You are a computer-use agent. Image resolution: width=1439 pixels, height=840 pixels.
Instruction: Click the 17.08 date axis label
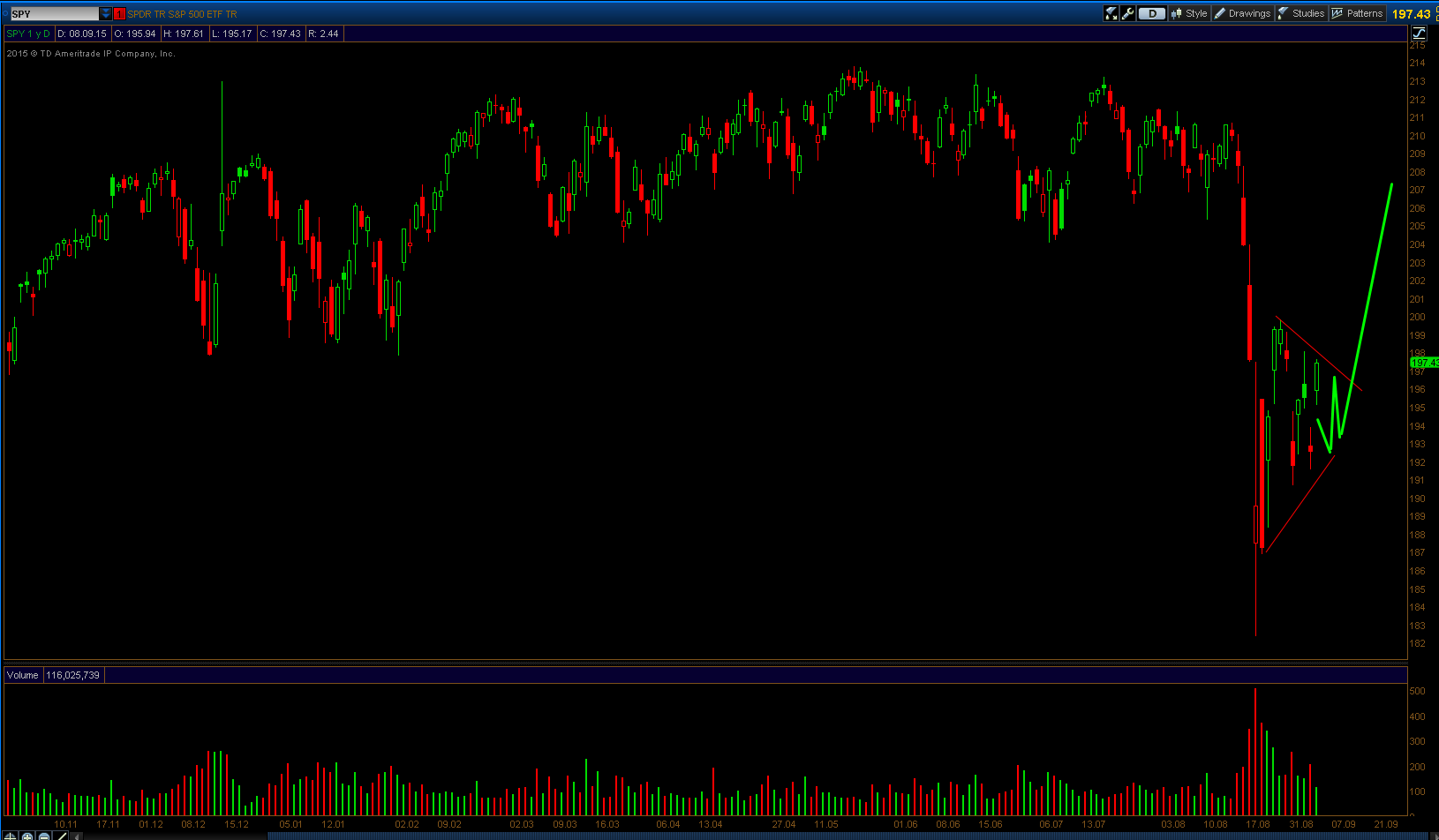coord(1258,824)
